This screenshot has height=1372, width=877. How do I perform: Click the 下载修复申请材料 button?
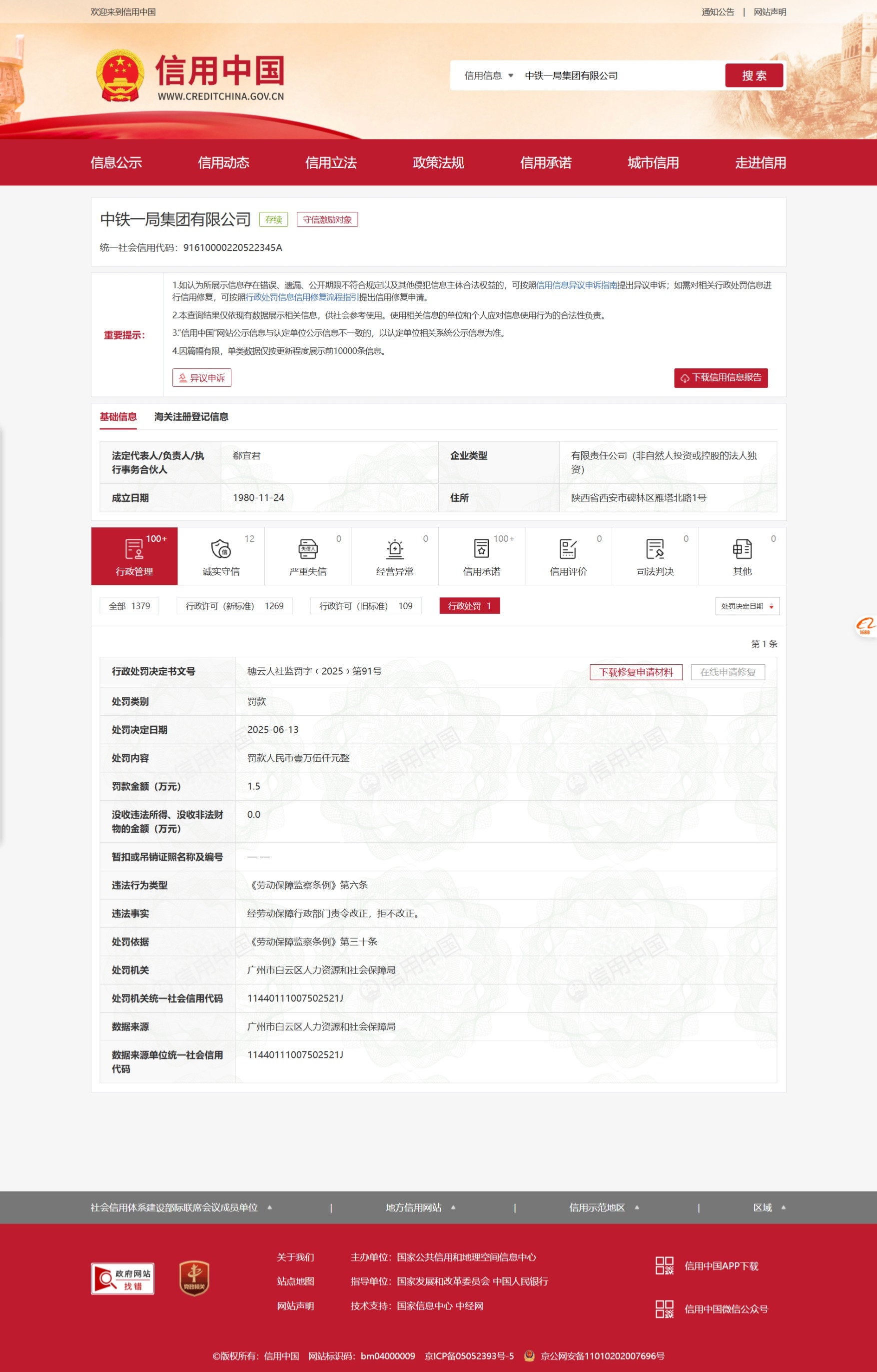636,672
